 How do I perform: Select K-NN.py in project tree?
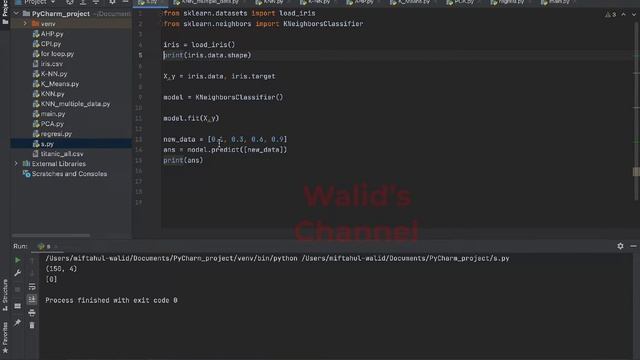[50, 74]
